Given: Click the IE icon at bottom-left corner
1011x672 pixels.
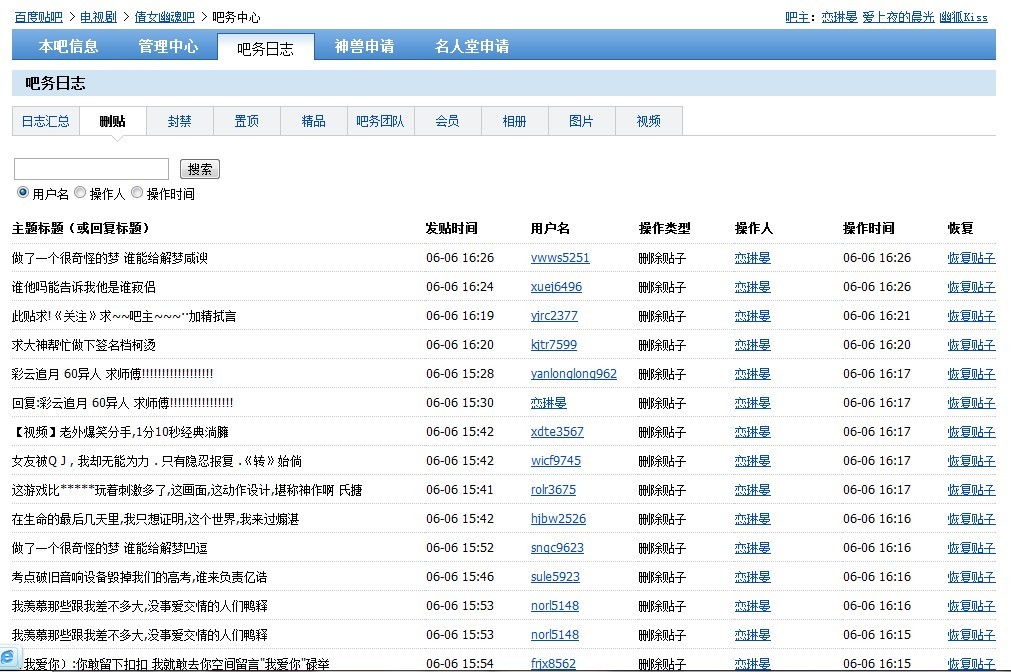Looking at the screenshot, I should point(8,657).
